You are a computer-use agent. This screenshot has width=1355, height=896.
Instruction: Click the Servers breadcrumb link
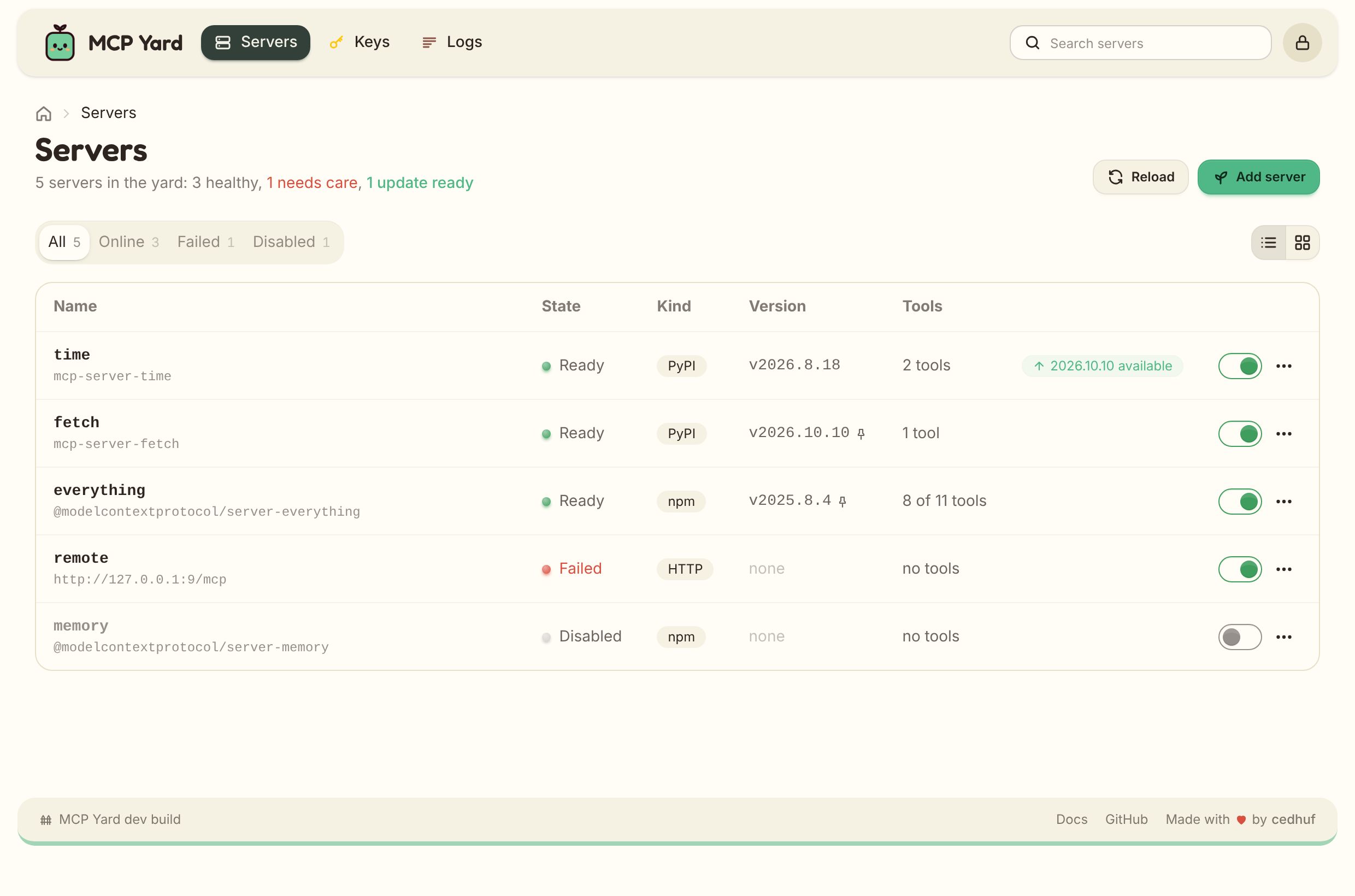coord(109,113)
